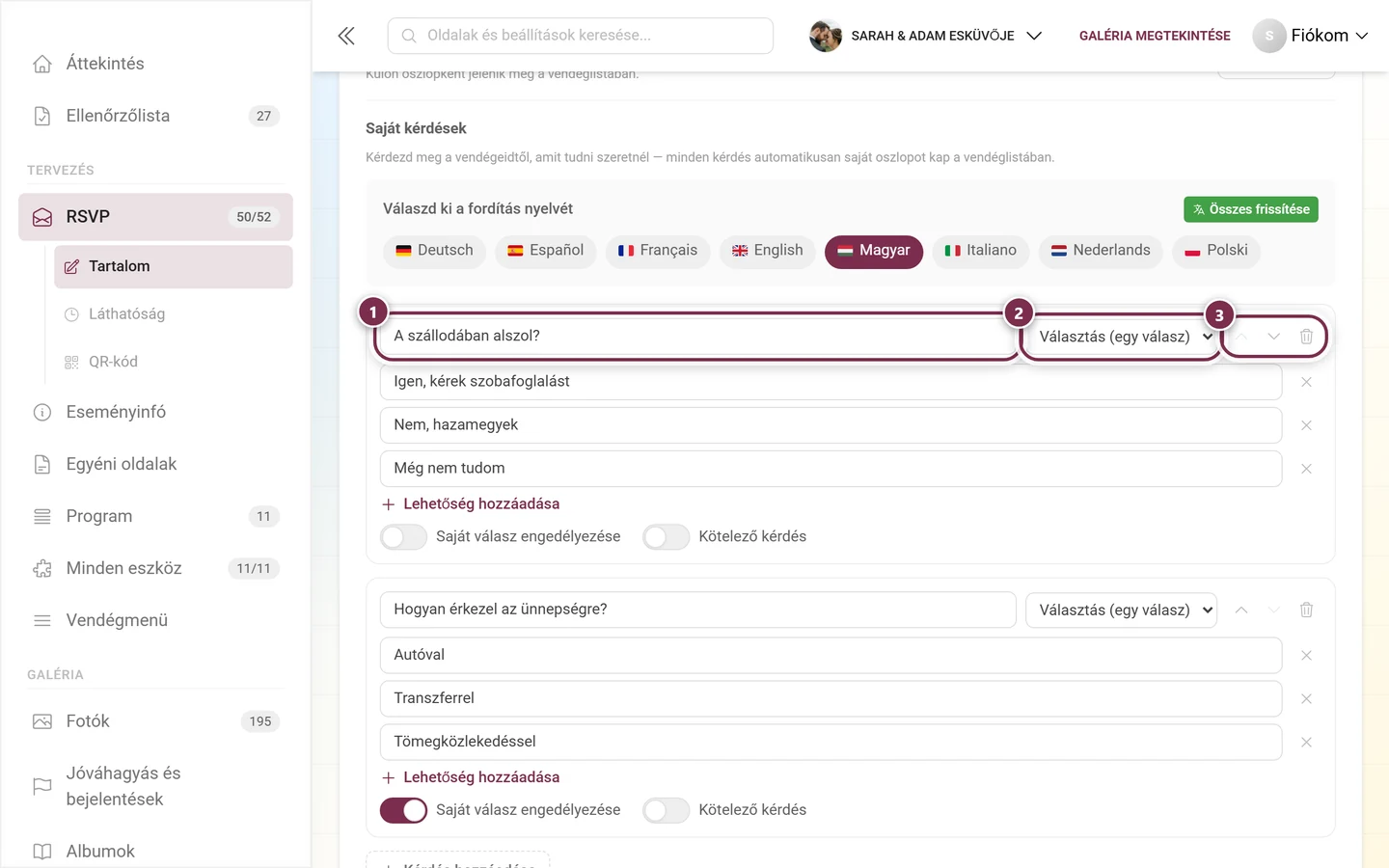The image size is (1389, 868).
Task: Remove the 'Igen, kérek szobafoglalást' option
Action: [x=1306, y=382]
